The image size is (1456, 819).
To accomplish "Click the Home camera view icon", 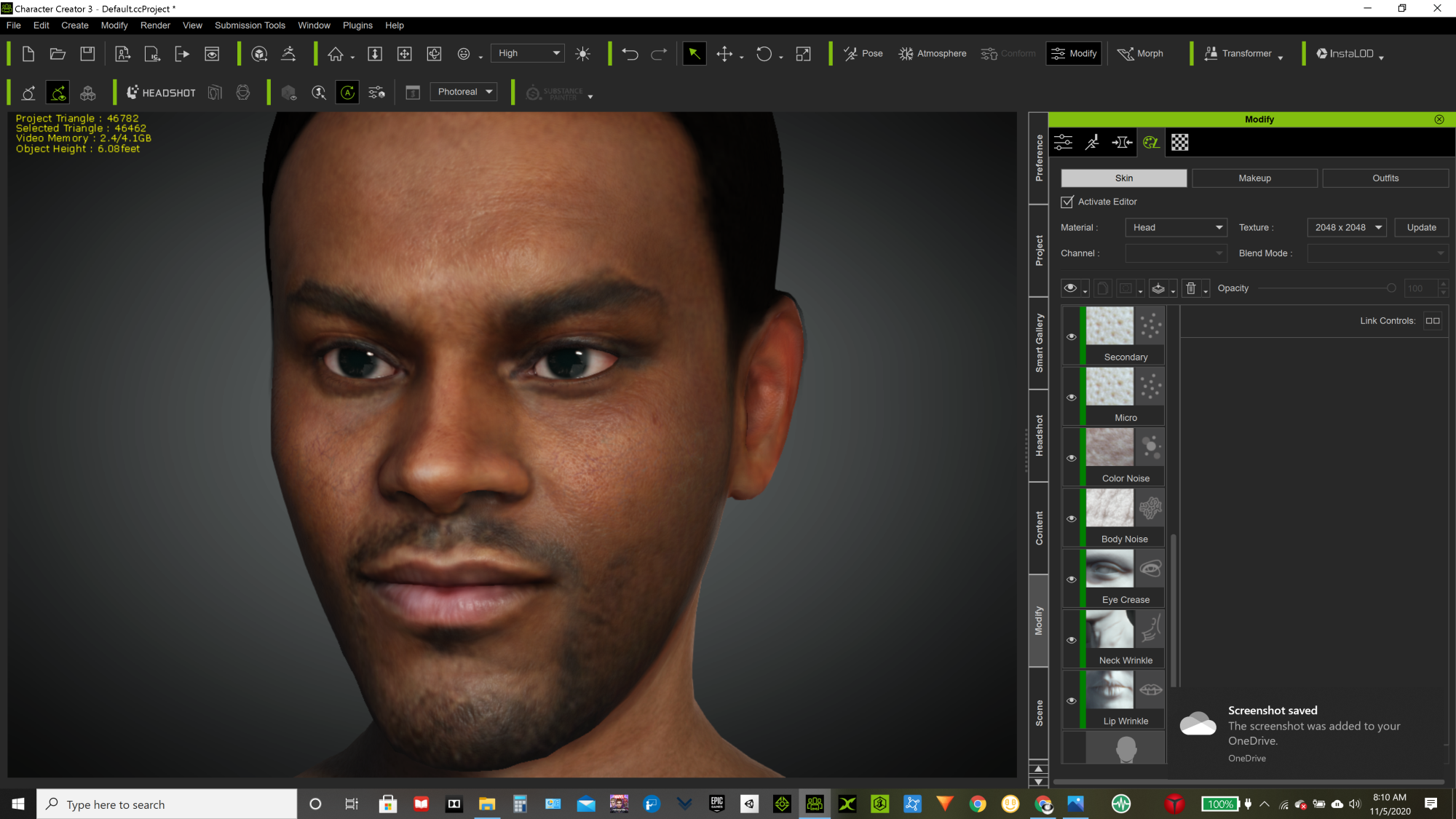I will coord(336,54).
